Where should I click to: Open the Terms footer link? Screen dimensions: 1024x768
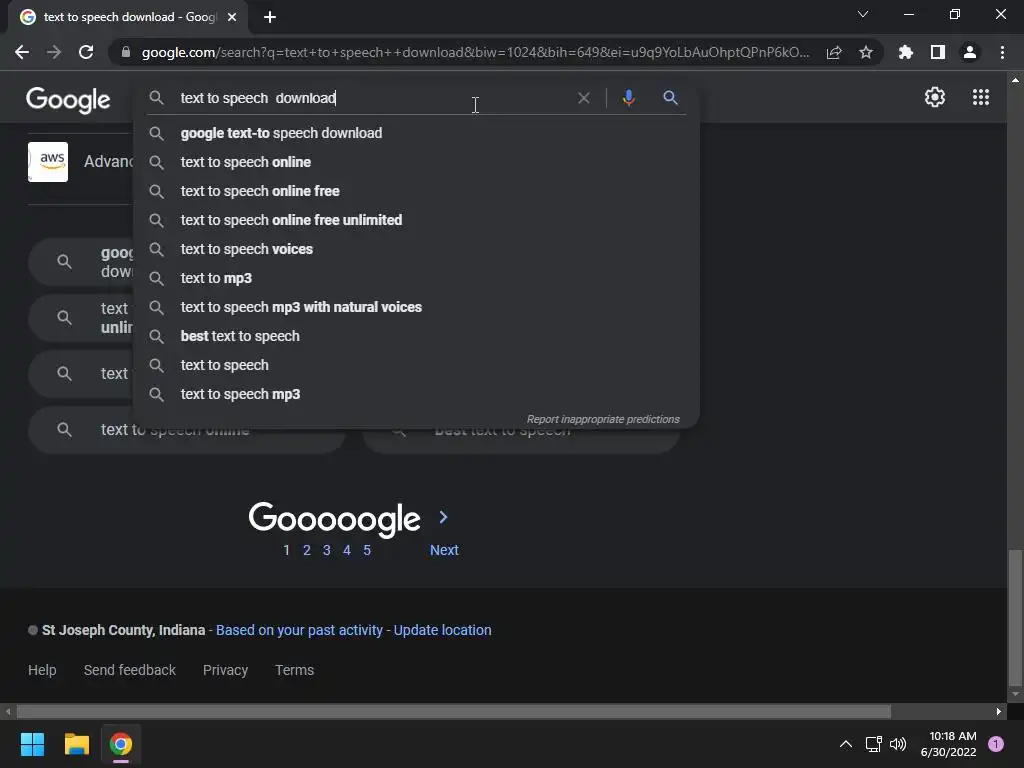click(294, 670)
